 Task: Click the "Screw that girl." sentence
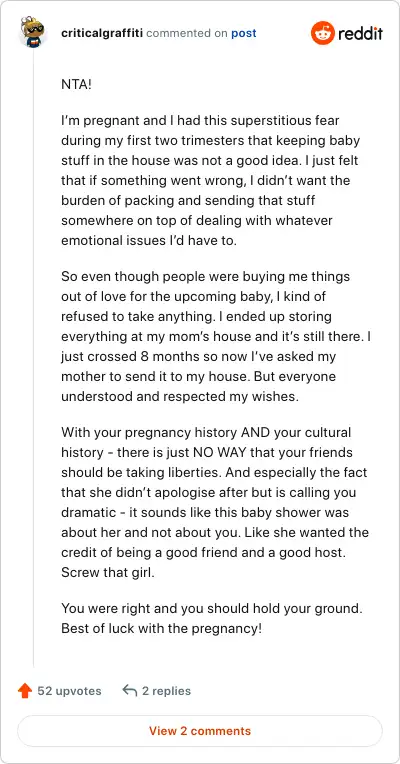pos(108,573)
